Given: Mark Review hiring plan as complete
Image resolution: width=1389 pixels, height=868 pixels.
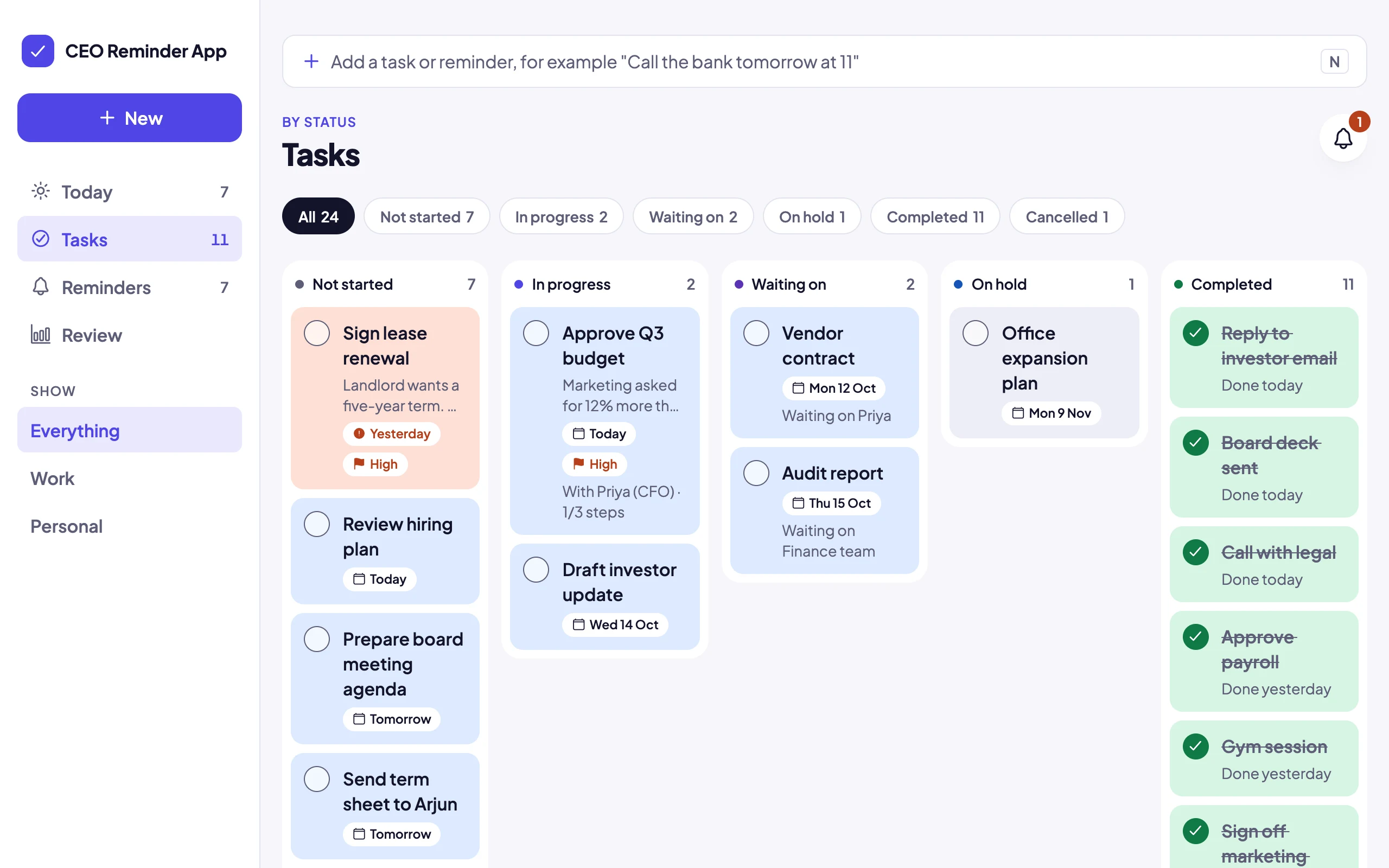Looking at the screenshot, I should [317, 524].
